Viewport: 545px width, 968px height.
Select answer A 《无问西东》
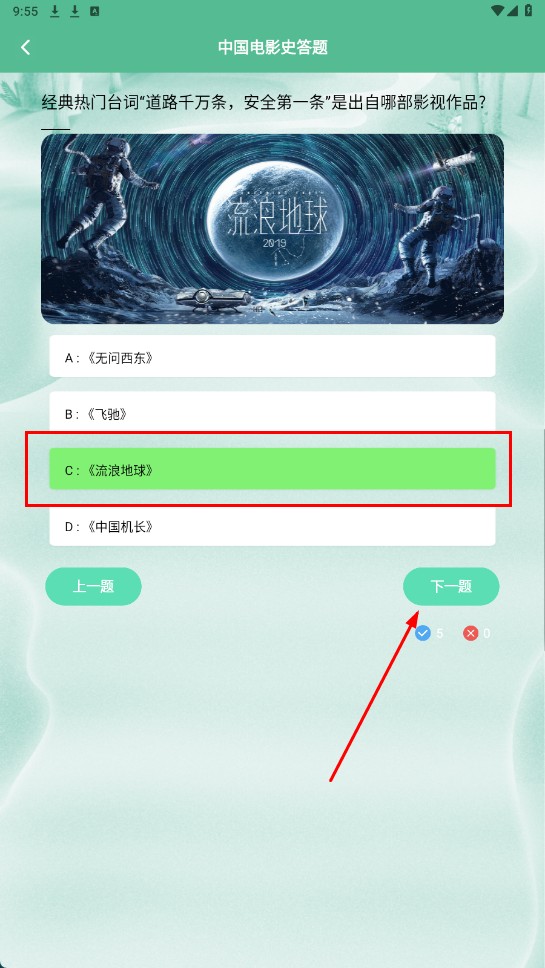click(272, 356)
